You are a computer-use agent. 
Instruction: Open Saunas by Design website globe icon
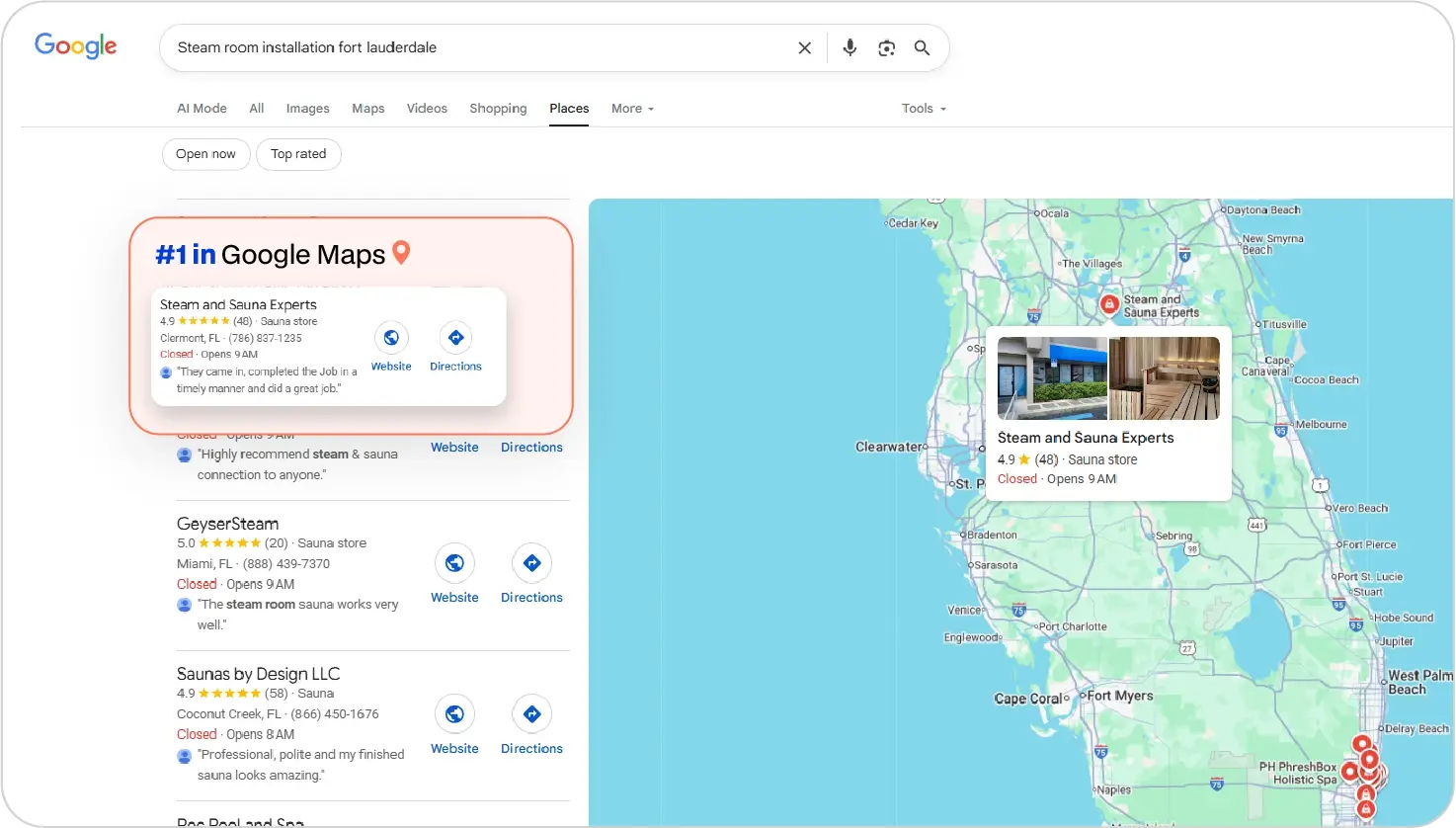pos(454,714)
